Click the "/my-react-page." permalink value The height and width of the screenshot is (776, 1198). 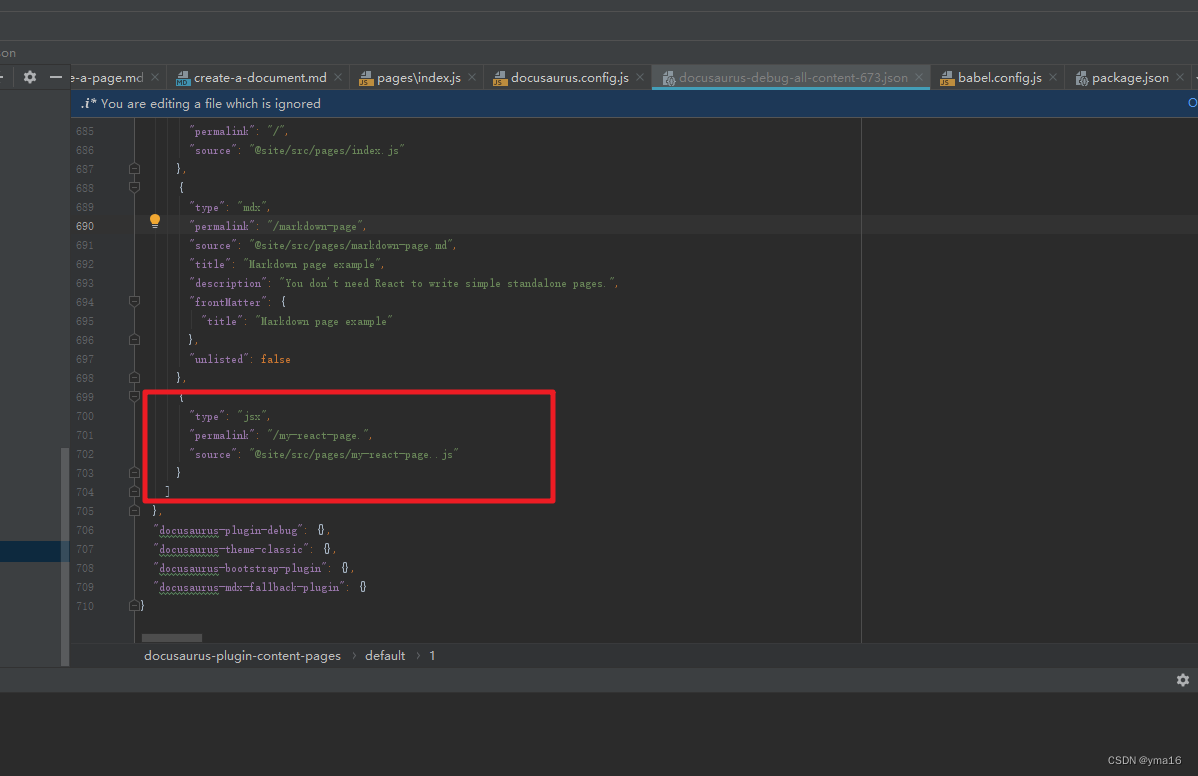click(319, 435)
